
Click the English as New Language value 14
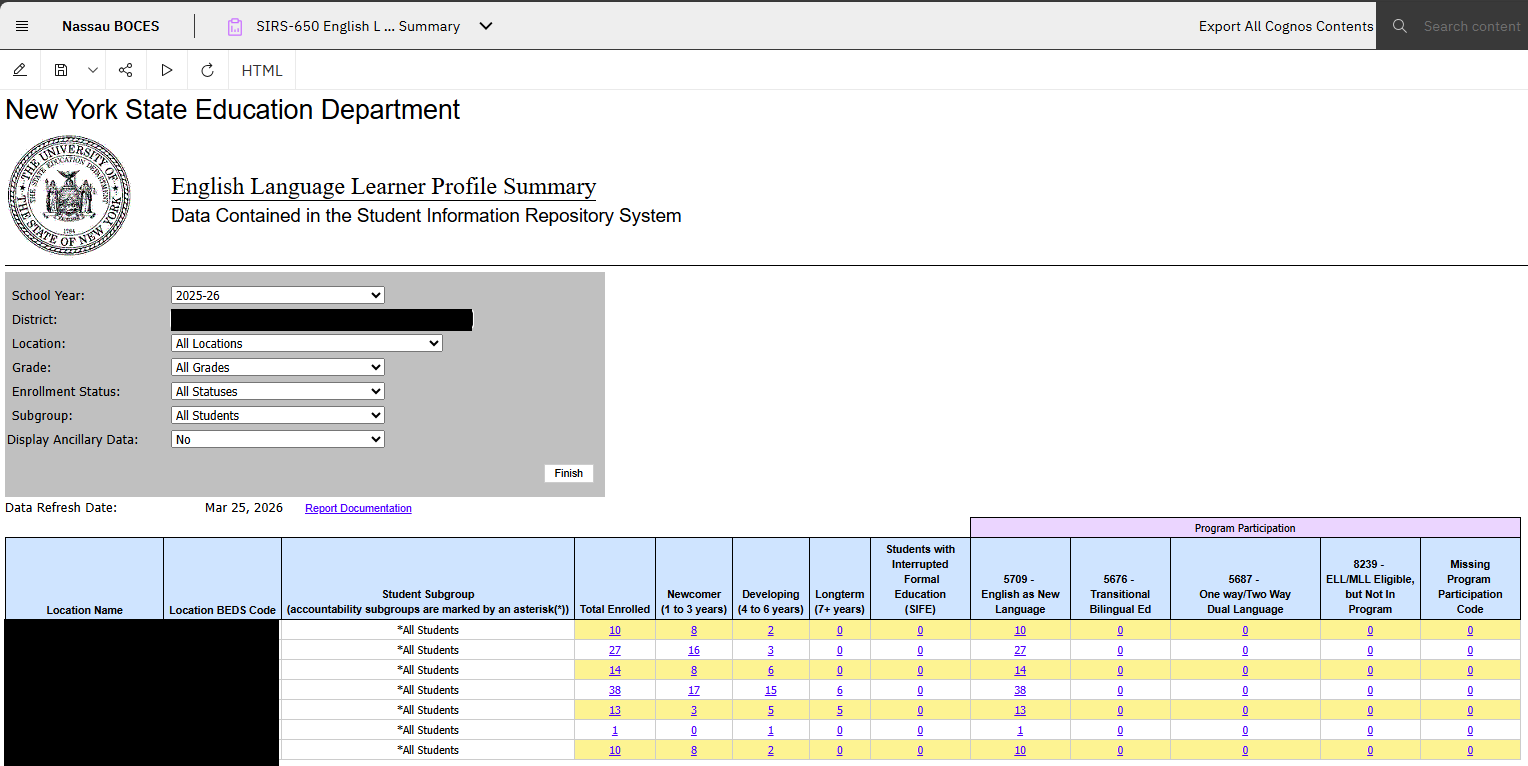[x=1020, y=670]
